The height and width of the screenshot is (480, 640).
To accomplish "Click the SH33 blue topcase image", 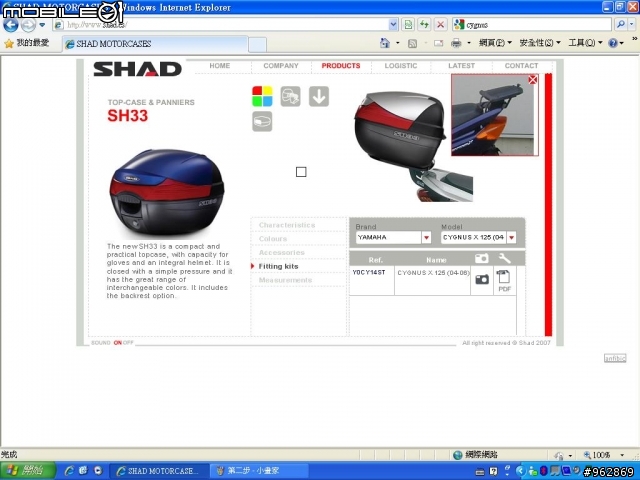I will pos(167,192).
